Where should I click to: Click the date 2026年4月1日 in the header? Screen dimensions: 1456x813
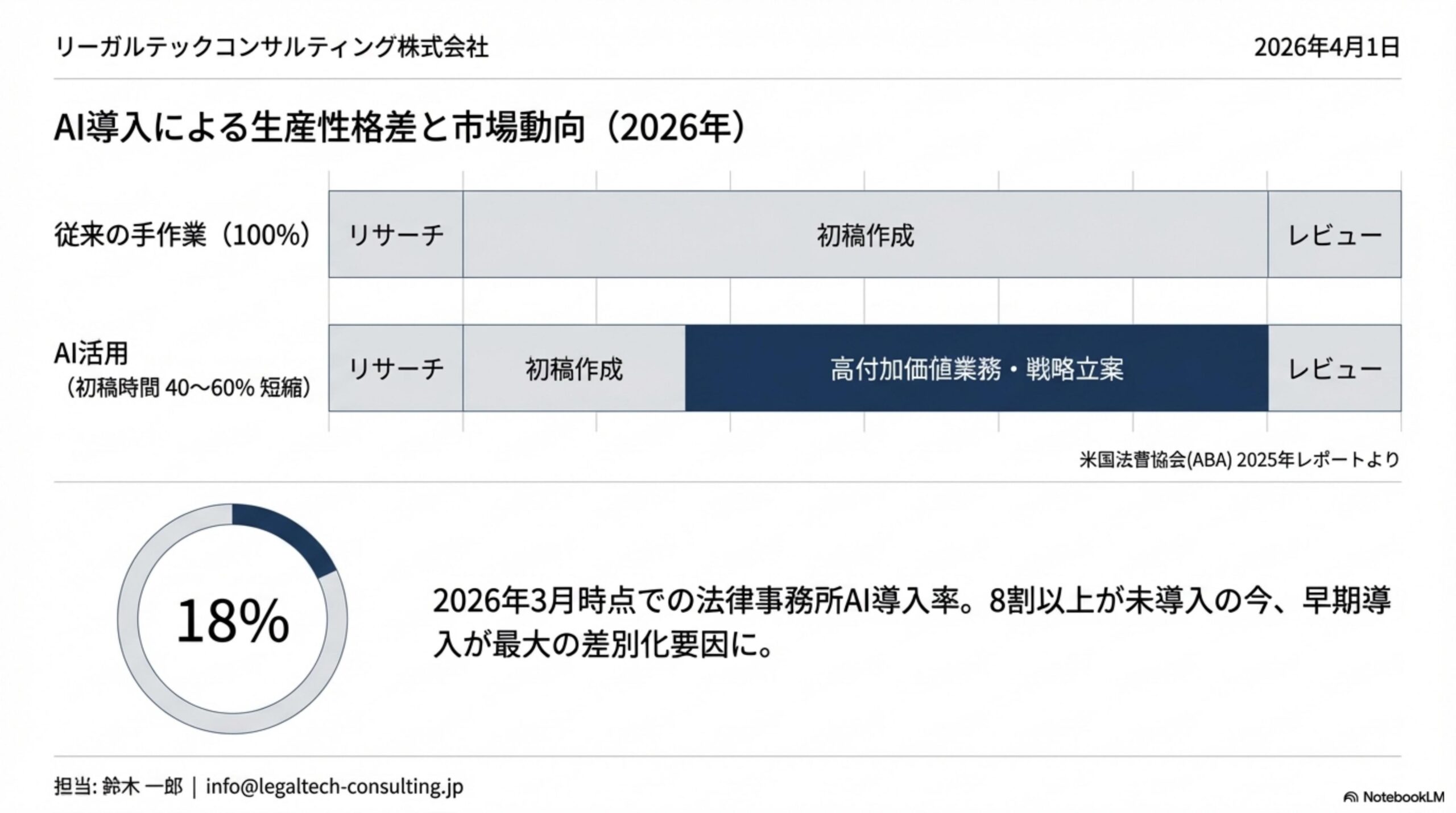pos(1326,48)
